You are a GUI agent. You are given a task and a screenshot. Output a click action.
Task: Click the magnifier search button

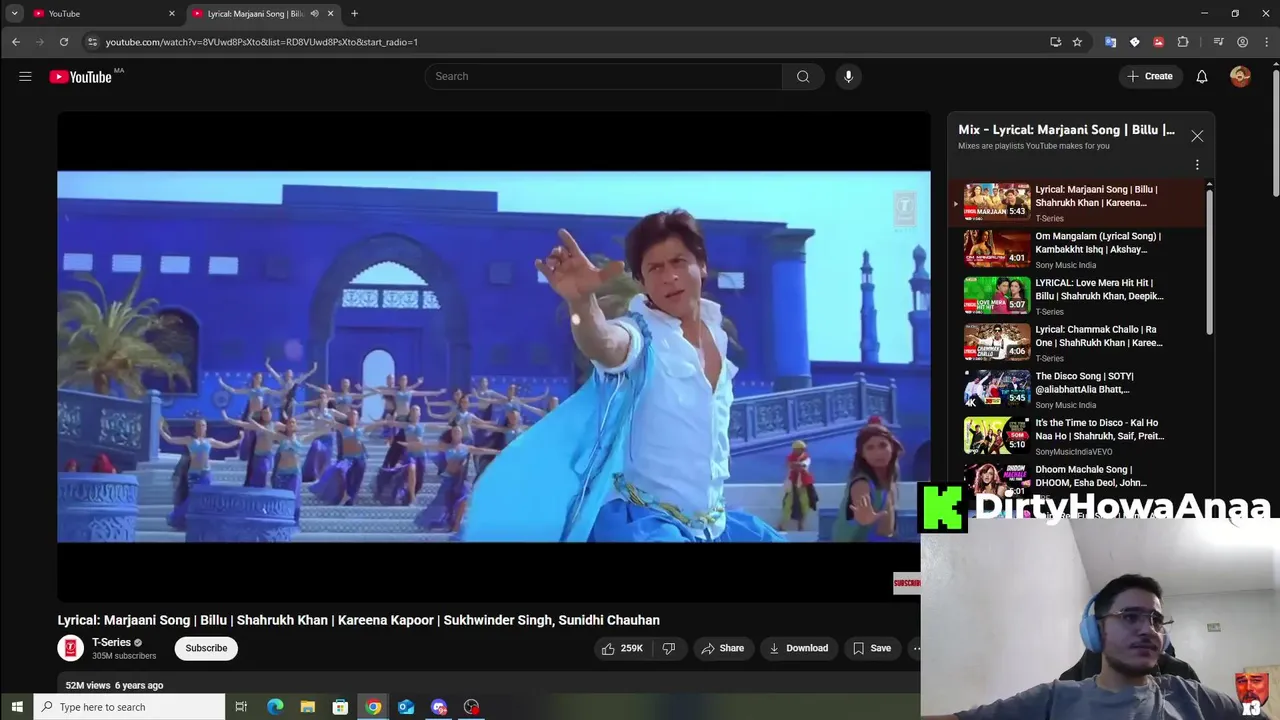[803, 76]
